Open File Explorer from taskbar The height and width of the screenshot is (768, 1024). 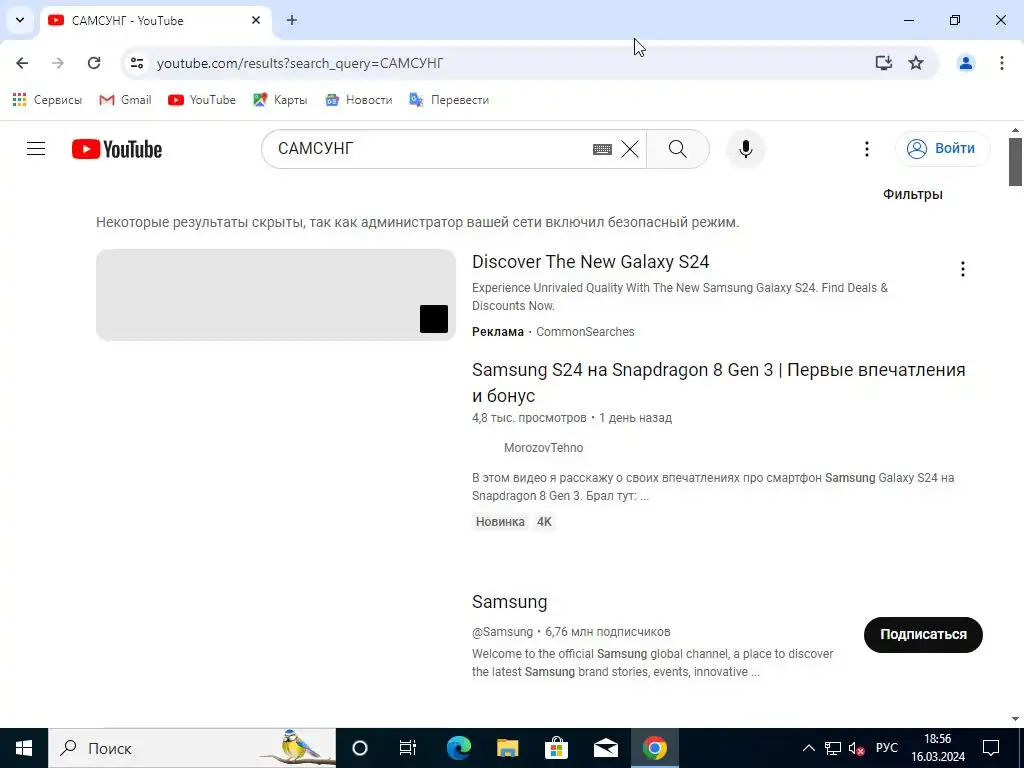click(x=507, y=748)
